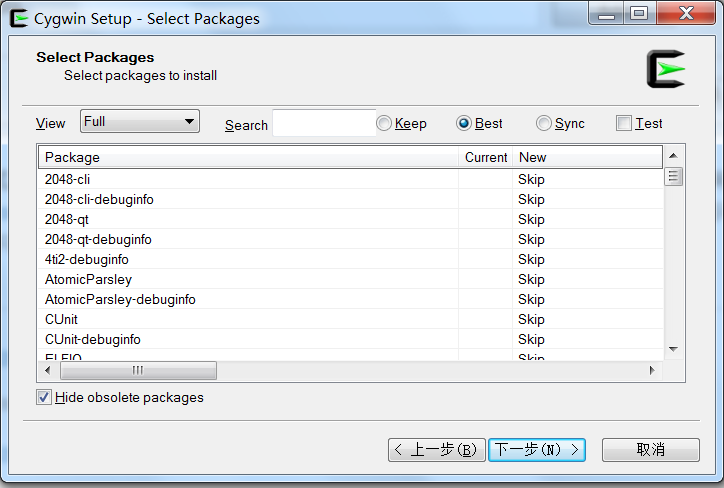Select the 2048-qt package name

coord(66,219)
